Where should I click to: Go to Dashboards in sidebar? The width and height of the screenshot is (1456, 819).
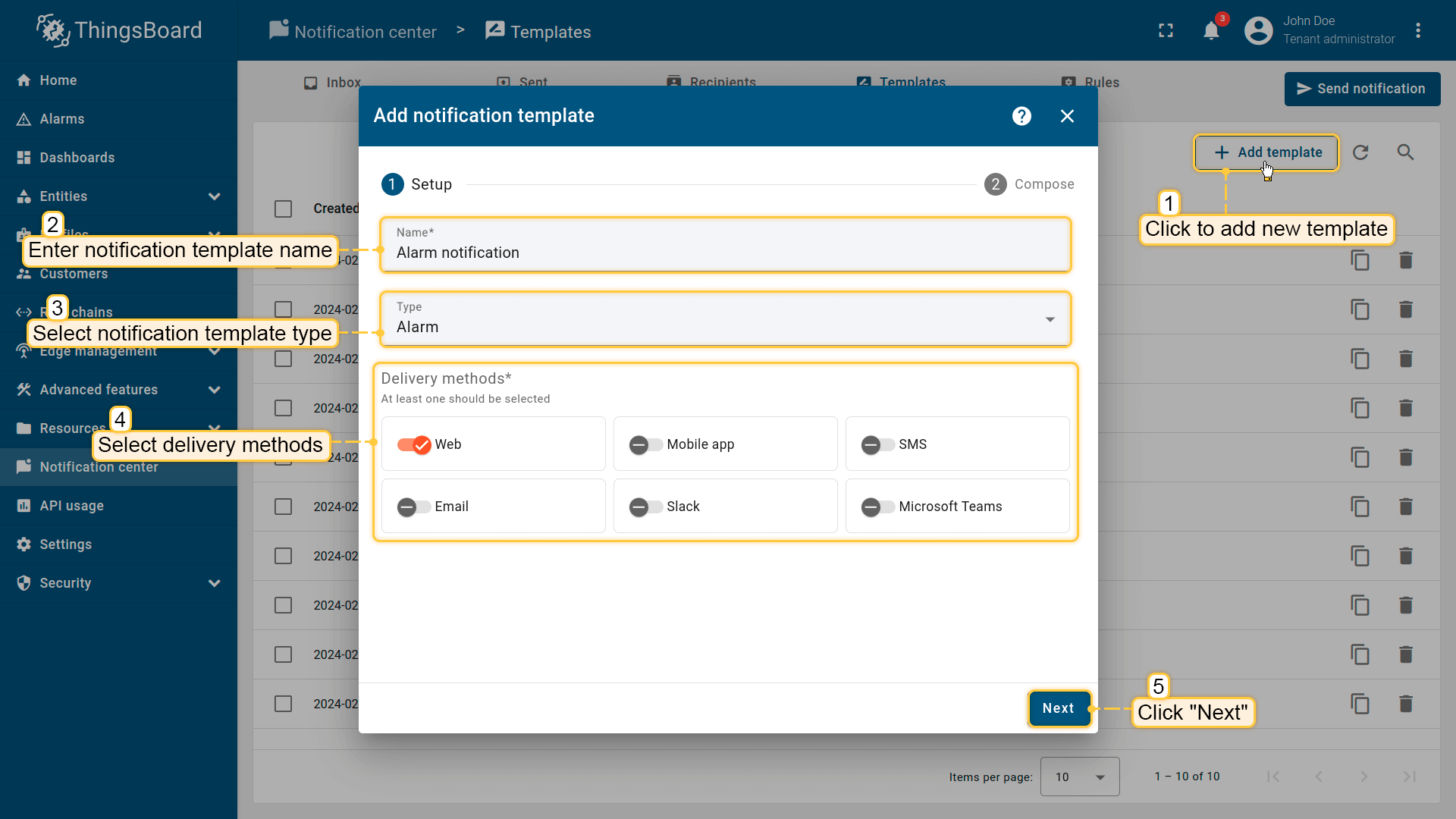pos(77,158)
